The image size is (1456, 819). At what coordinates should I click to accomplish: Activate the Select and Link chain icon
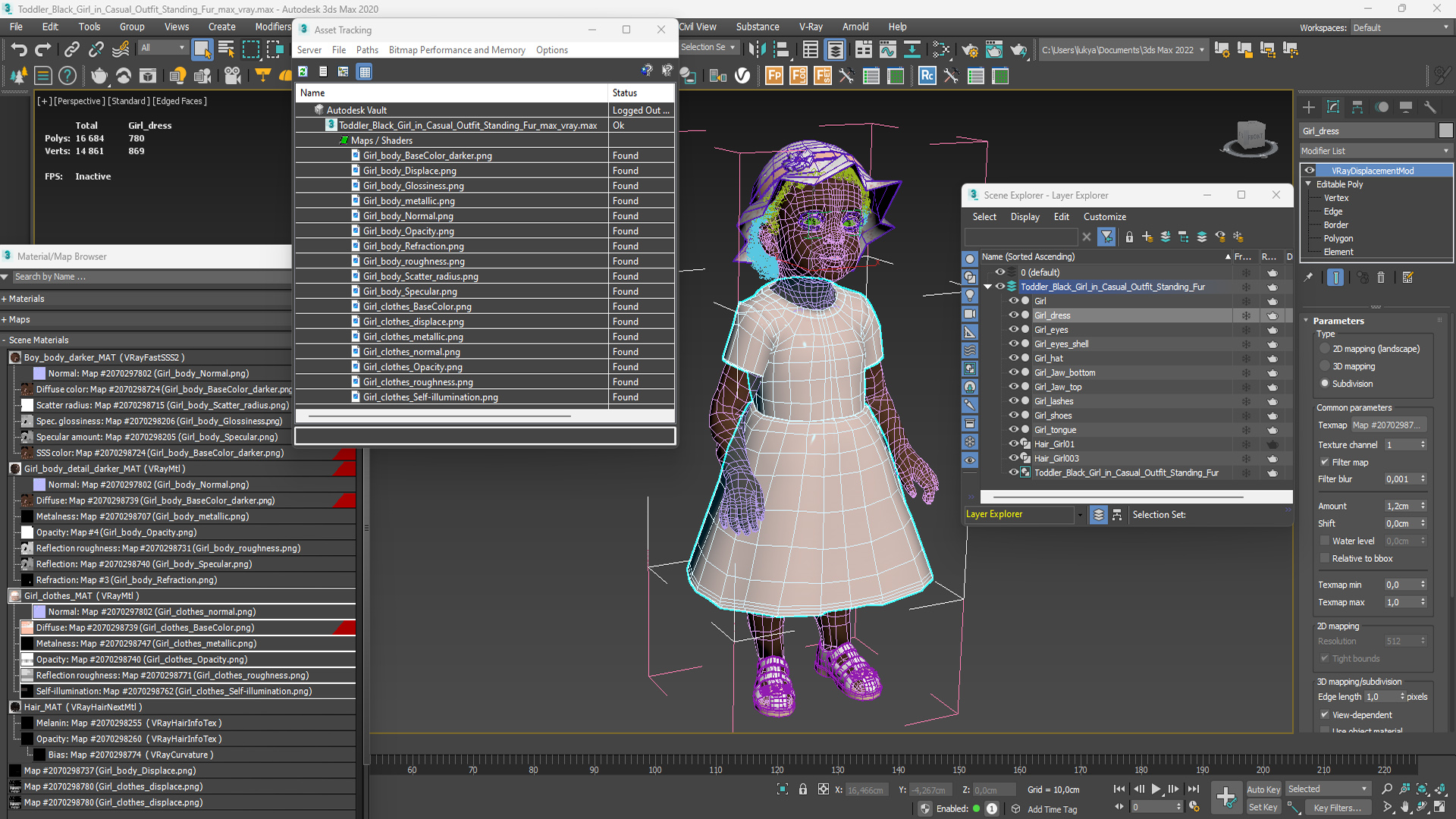[71, 50]
